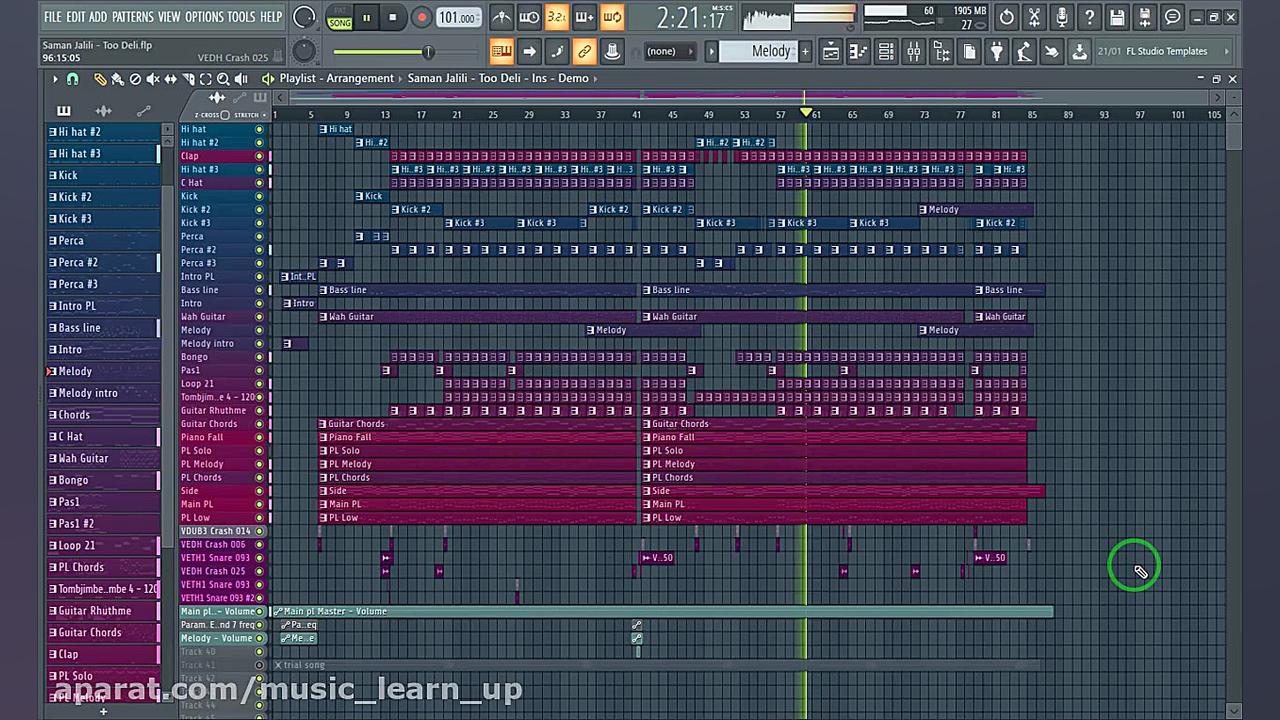Screen dimensions: 1280x720
Task: Toggle the metronome icon
Action: pos(502,17)
